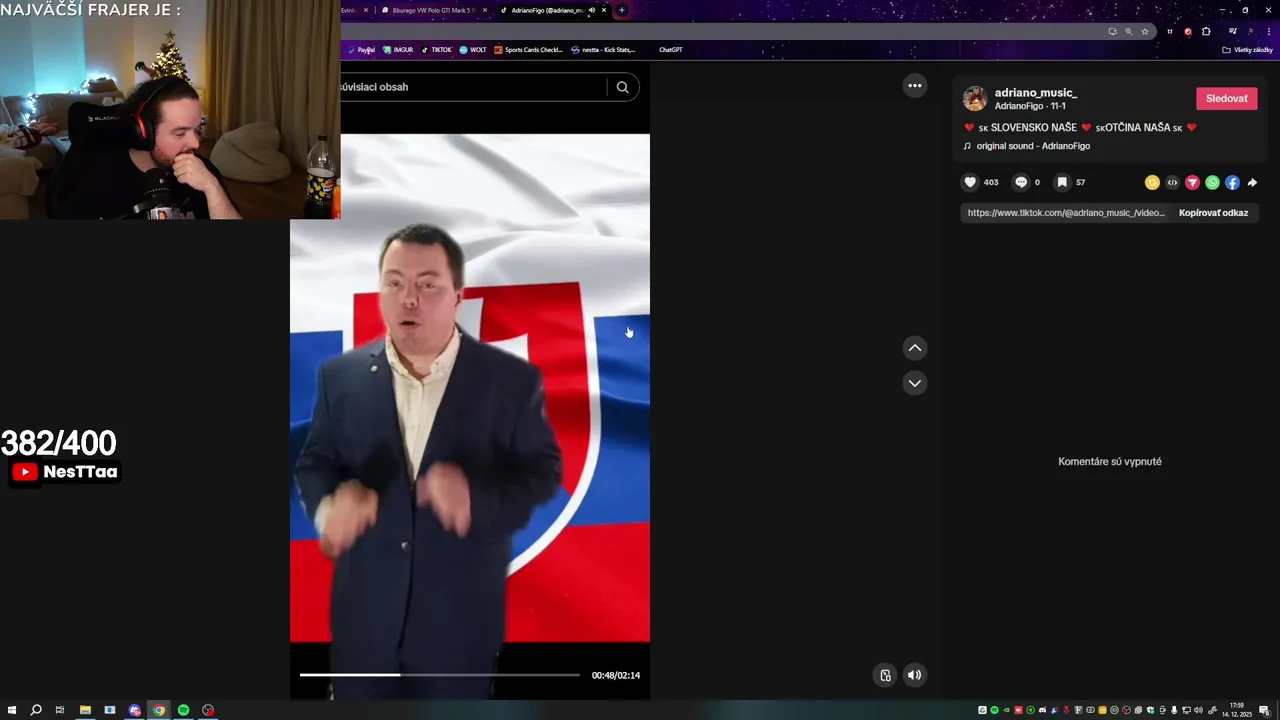Viewport: 1280px width, 720px height.
Task: Click Kopírovať odkaz to copy the link
Action: [1213, 213]
